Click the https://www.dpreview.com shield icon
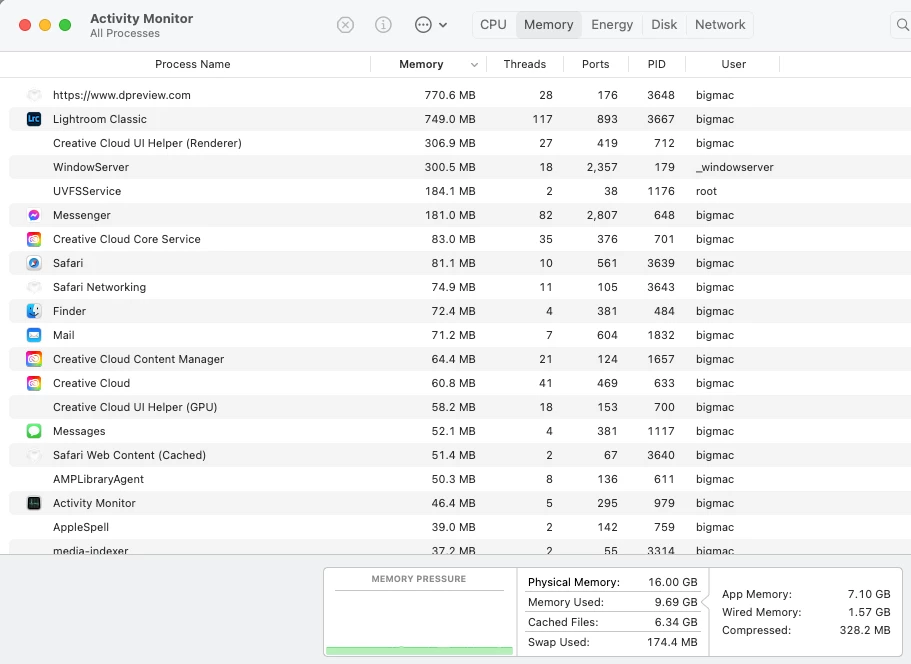This screenshot has height=664, width=911. click(34, 95)
